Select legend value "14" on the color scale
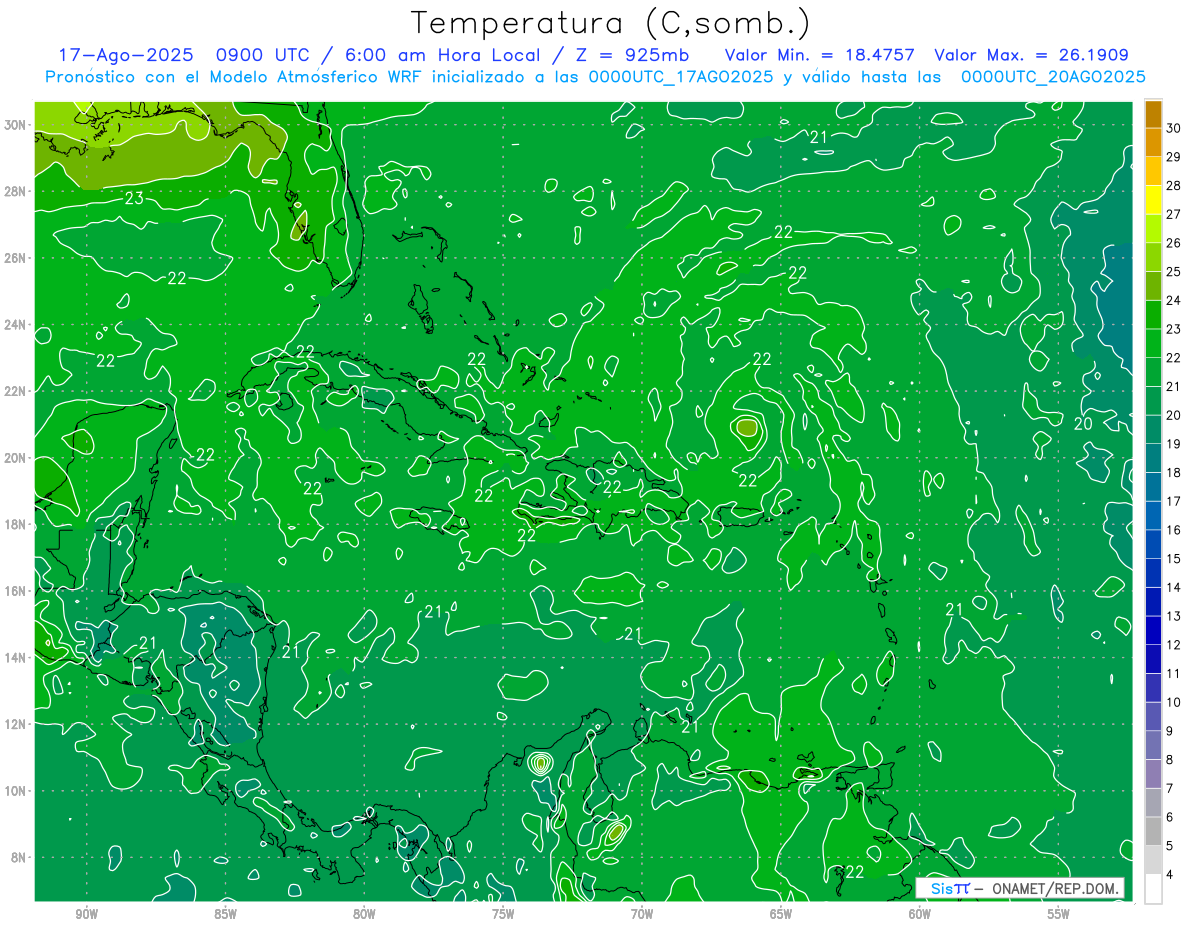The height and width of the screenshot is (927, 1200). [1174, 588]
